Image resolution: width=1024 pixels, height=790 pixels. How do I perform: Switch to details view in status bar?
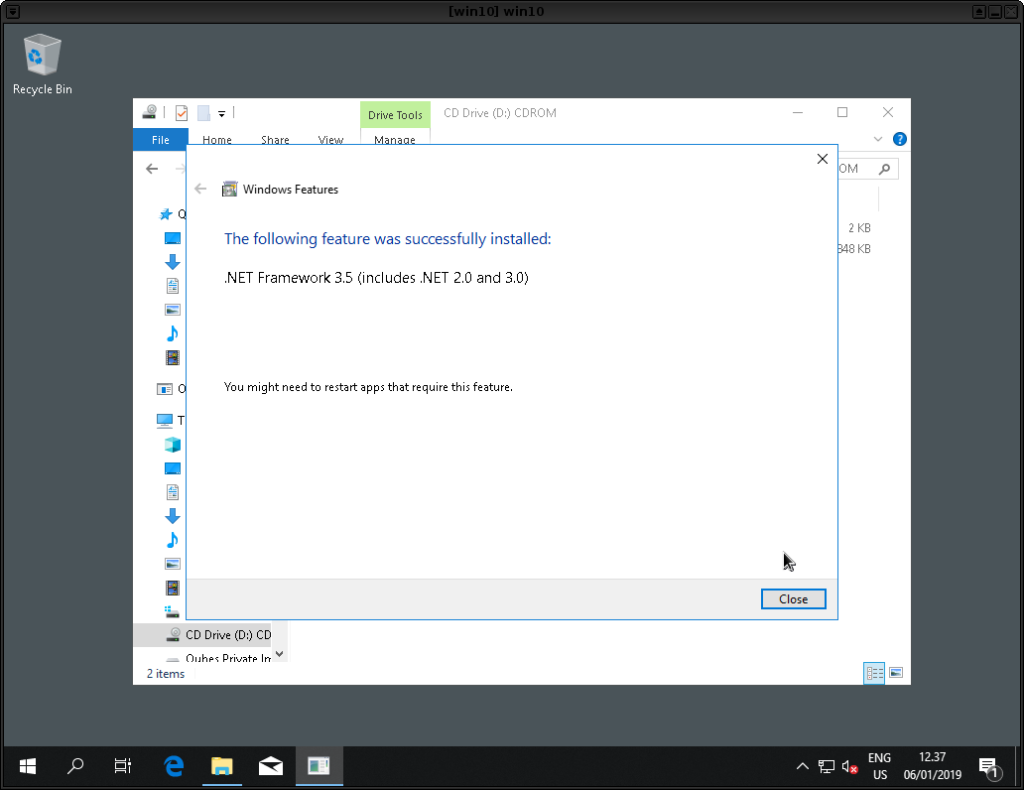point(874,673)
